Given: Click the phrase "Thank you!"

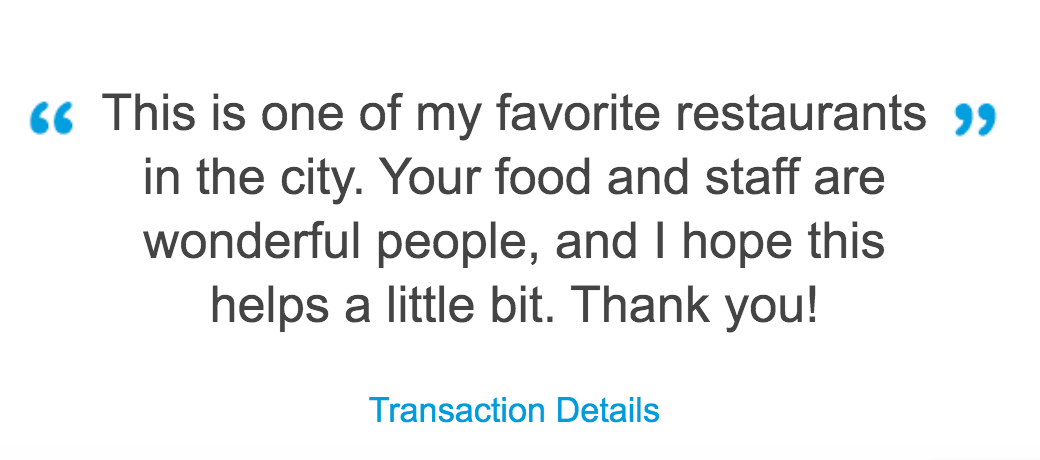Looking at the screenshot, I should click(x=695, y=305).
